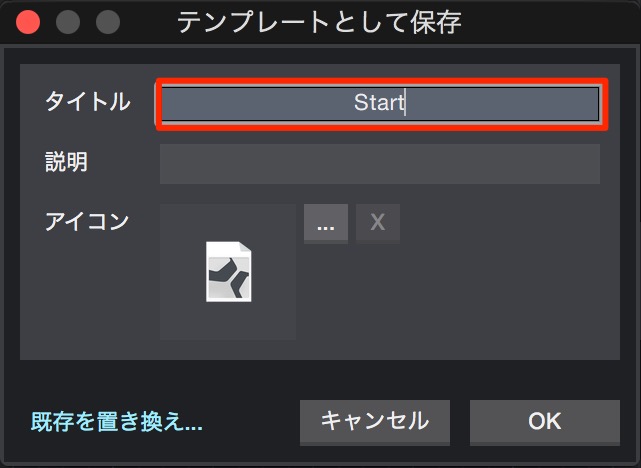Click the Title field containing Start
The width and height of the screenshot is (641, 468).
[x=380, y=104]
